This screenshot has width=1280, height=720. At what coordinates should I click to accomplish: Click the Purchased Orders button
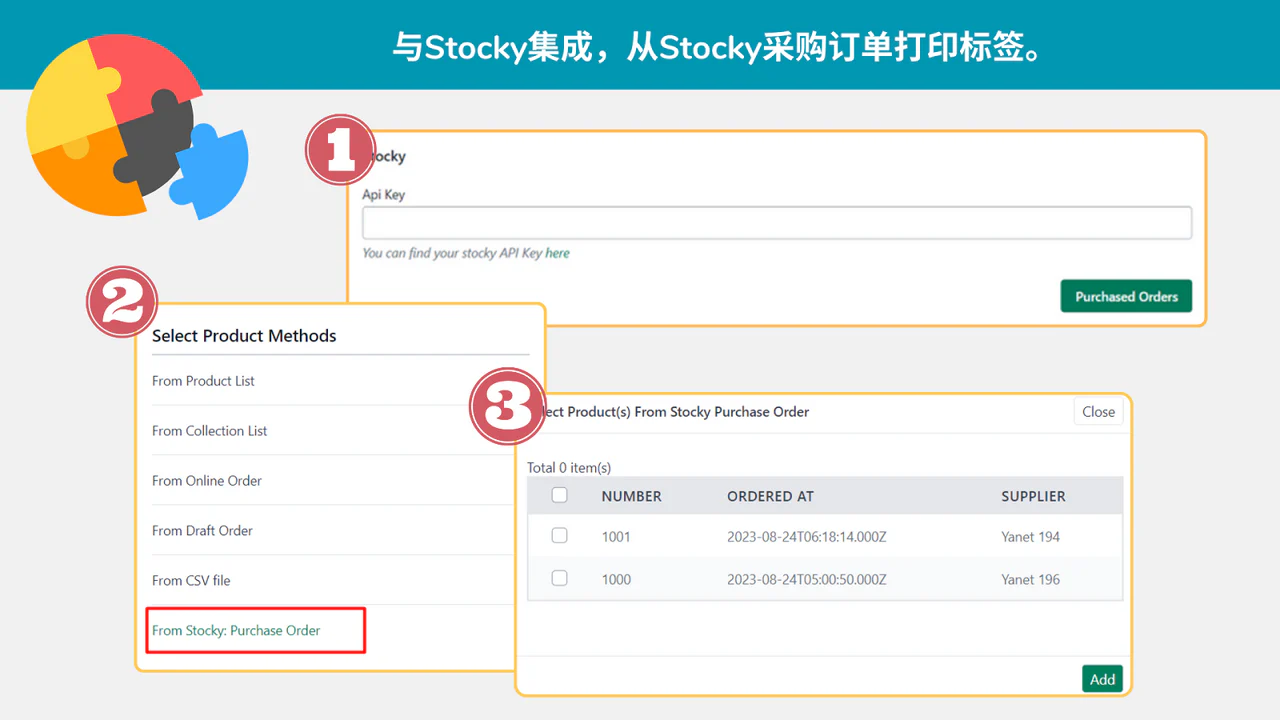click(x=1126, y=296)
